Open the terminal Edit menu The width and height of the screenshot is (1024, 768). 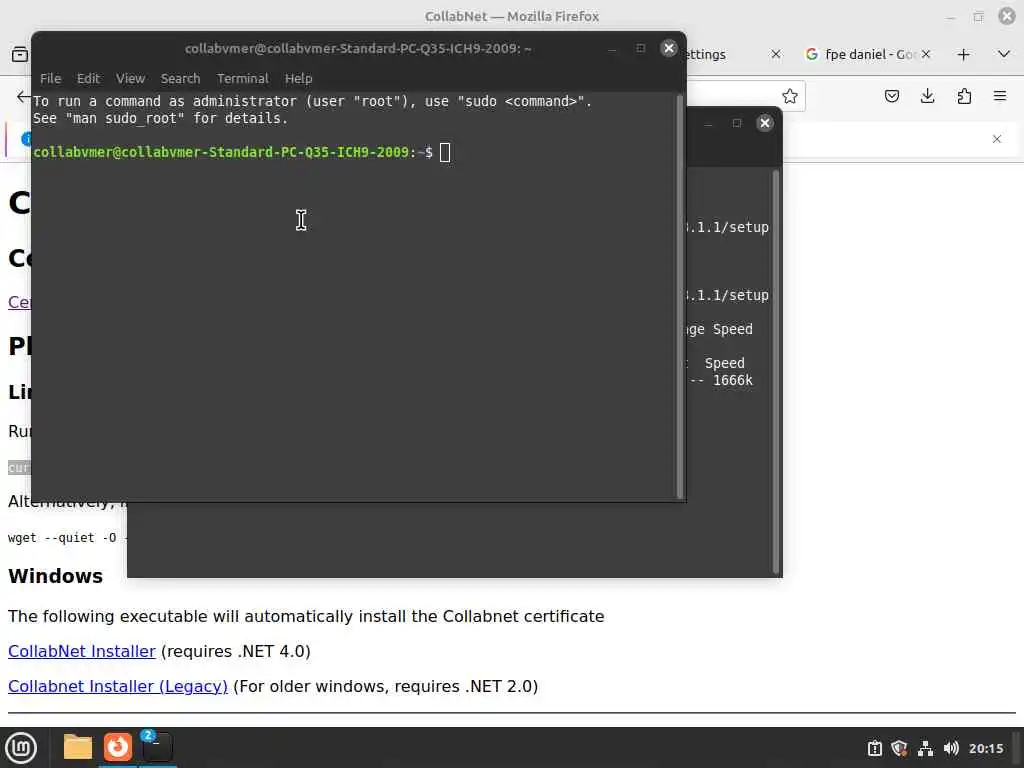click(x=88, y=78)
